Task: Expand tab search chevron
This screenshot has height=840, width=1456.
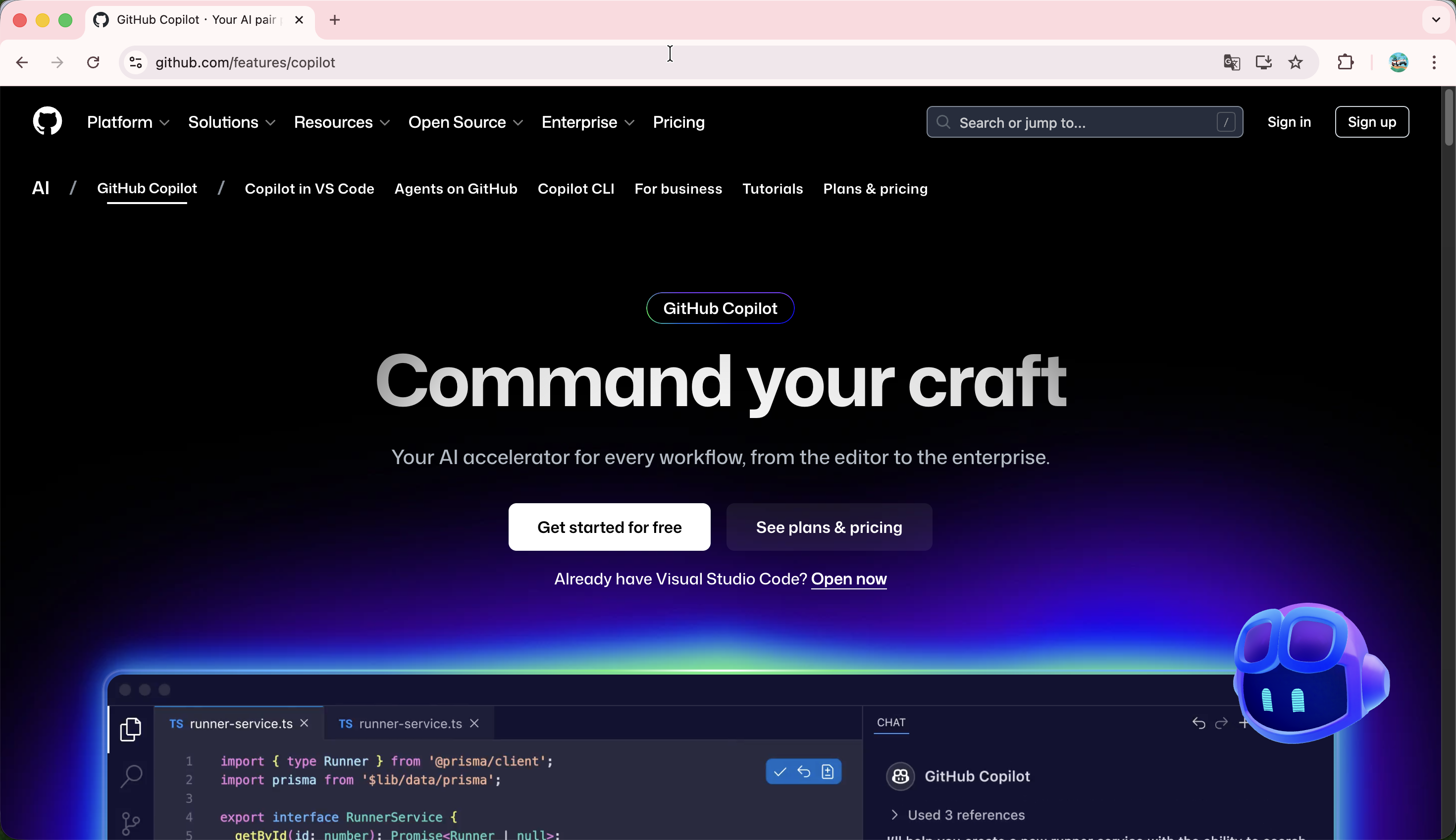Action: click(1436, 20)
